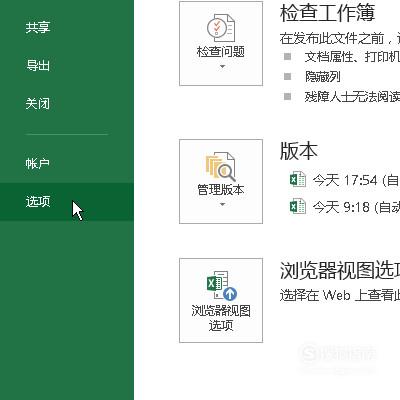The height and width of the screenshot is (400, 400).
Task: Open the 共享 (Share) menu item
Action: click(38, 27)
